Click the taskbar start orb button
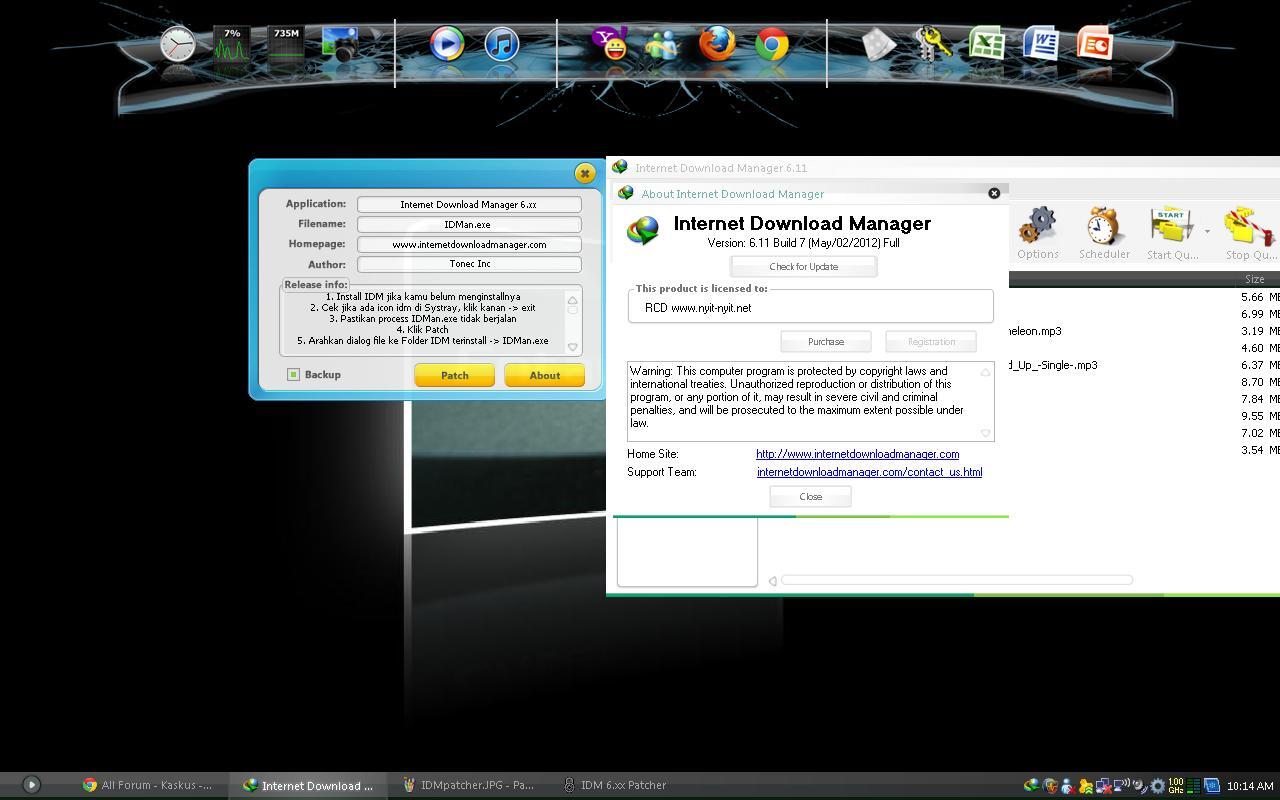The image size is (1280, 800). (31, 785)
